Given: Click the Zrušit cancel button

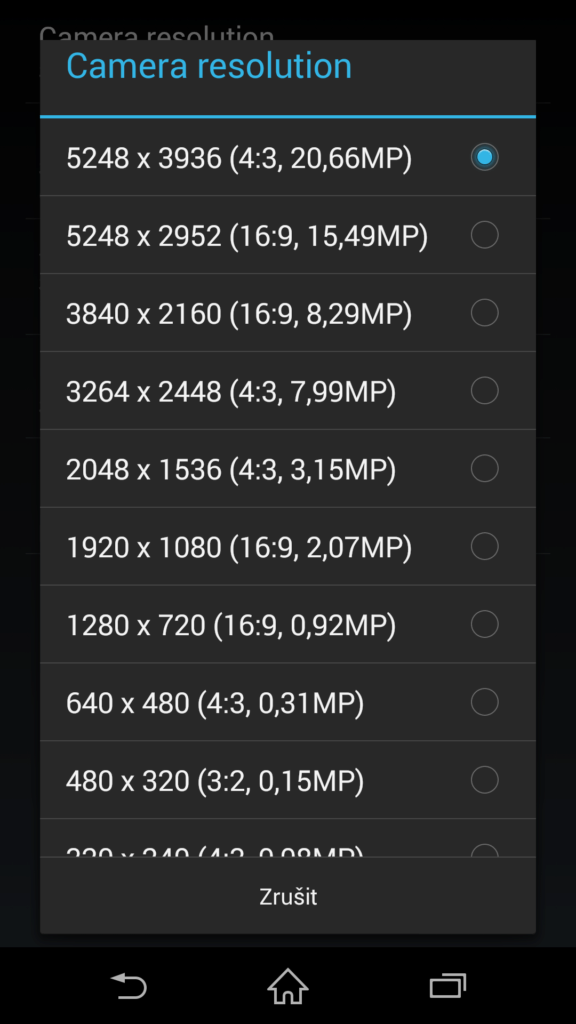Looking at the screenshot, I should 288,896.
